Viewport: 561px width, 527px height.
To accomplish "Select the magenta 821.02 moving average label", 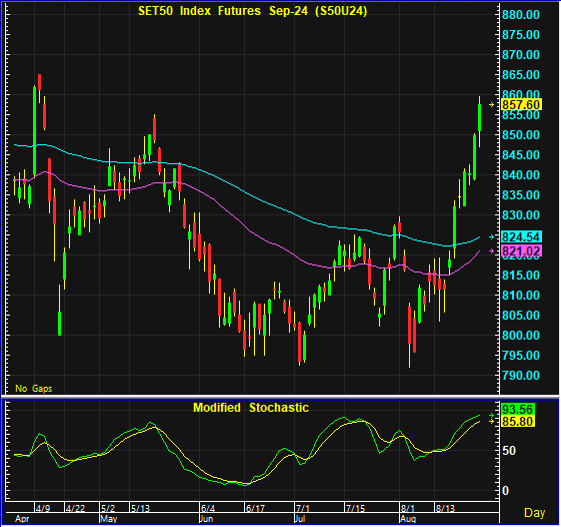I will click(x=521, y=251).
